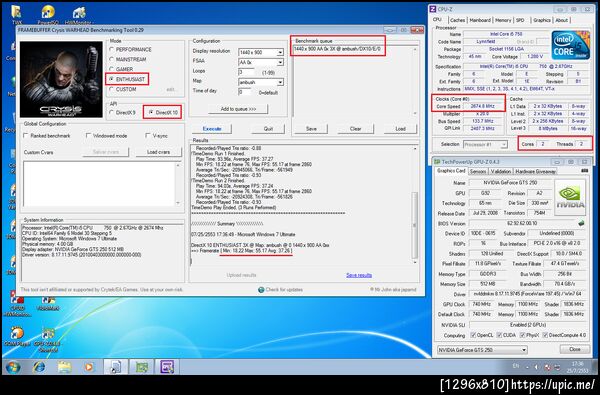Open Windows Media Player taskbar icon
The height and width of the screenshot is (395, 600).
(x=89, y=367)
